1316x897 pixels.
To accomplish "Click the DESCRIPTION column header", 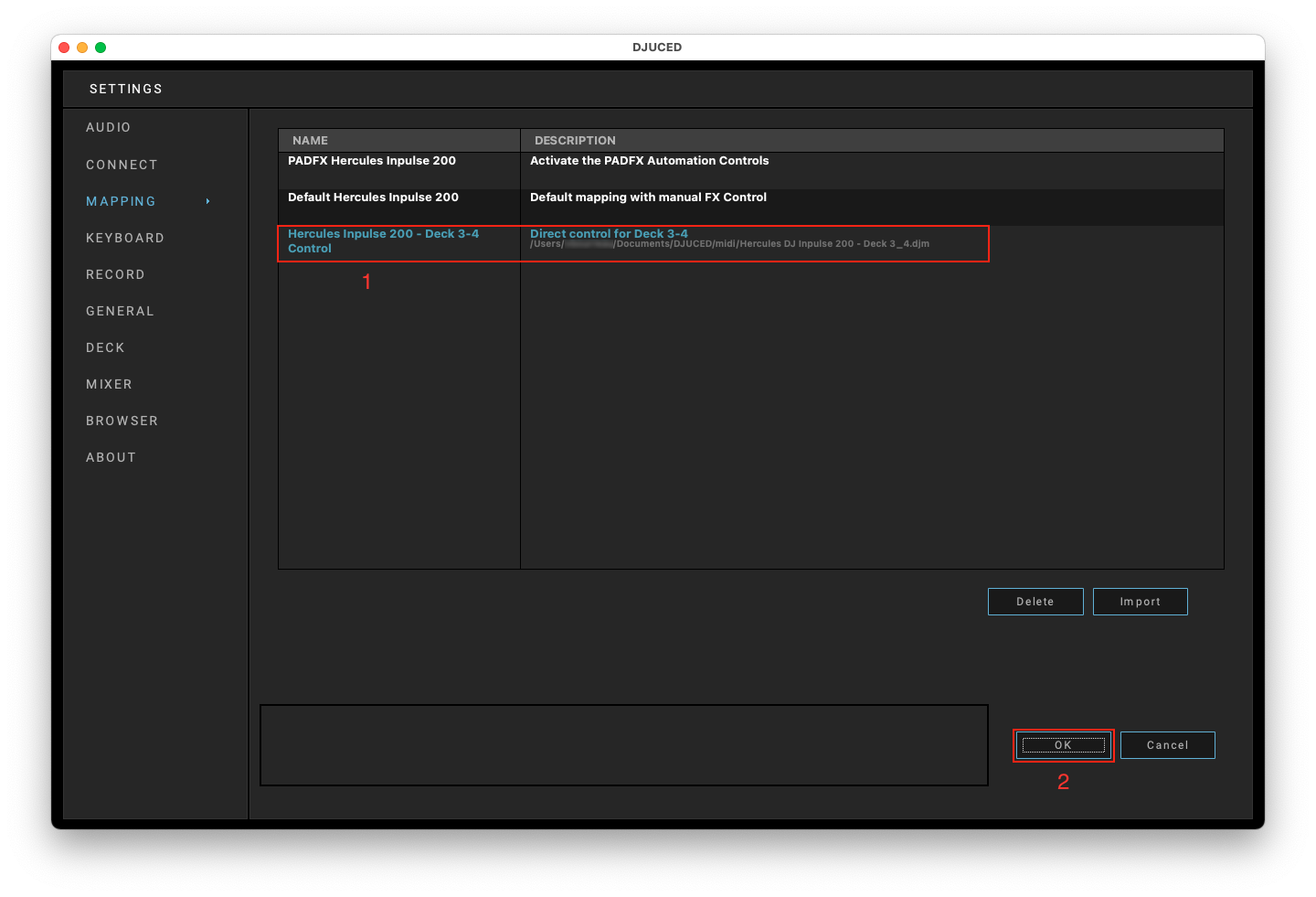I will [575, 140].
